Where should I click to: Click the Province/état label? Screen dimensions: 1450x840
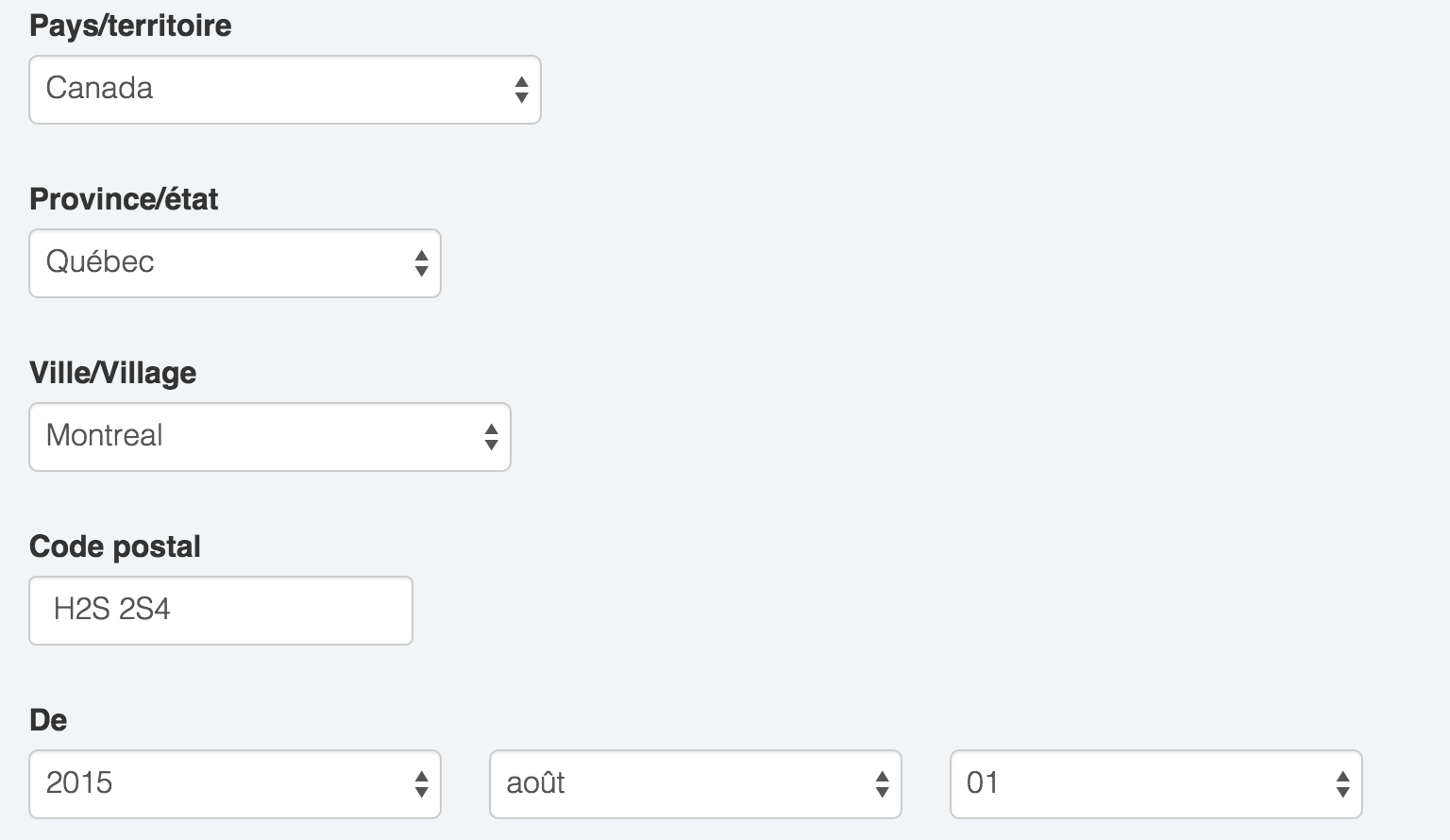tap(124, 199)
